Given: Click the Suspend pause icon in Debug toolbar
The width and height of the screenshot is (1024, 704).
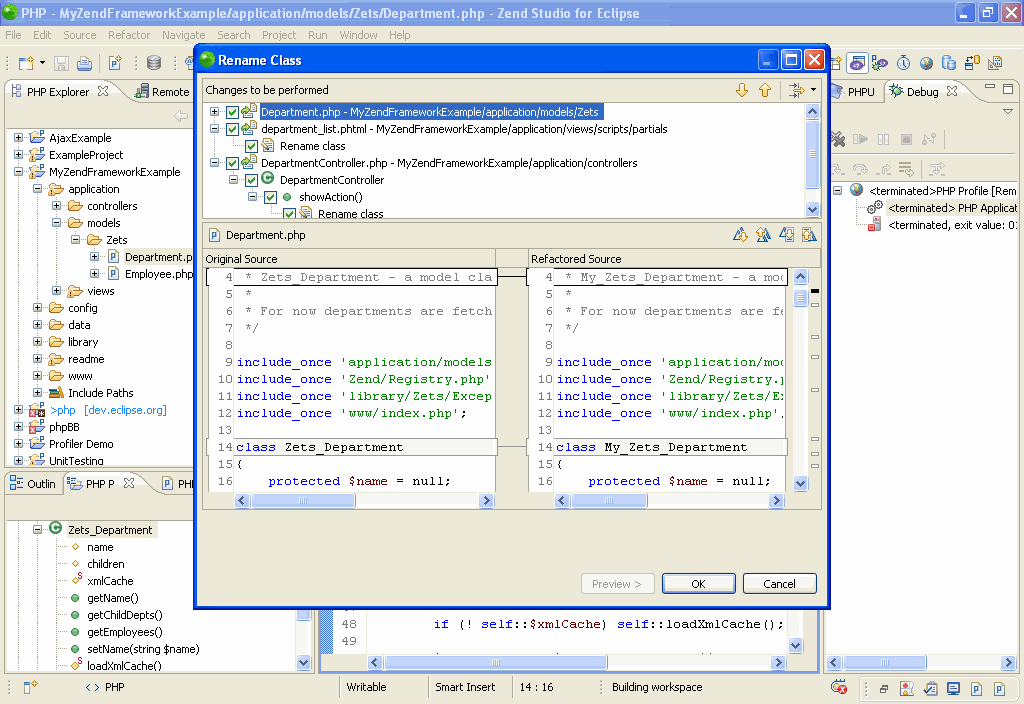Looking at the screenshot, I should point(884,139).
